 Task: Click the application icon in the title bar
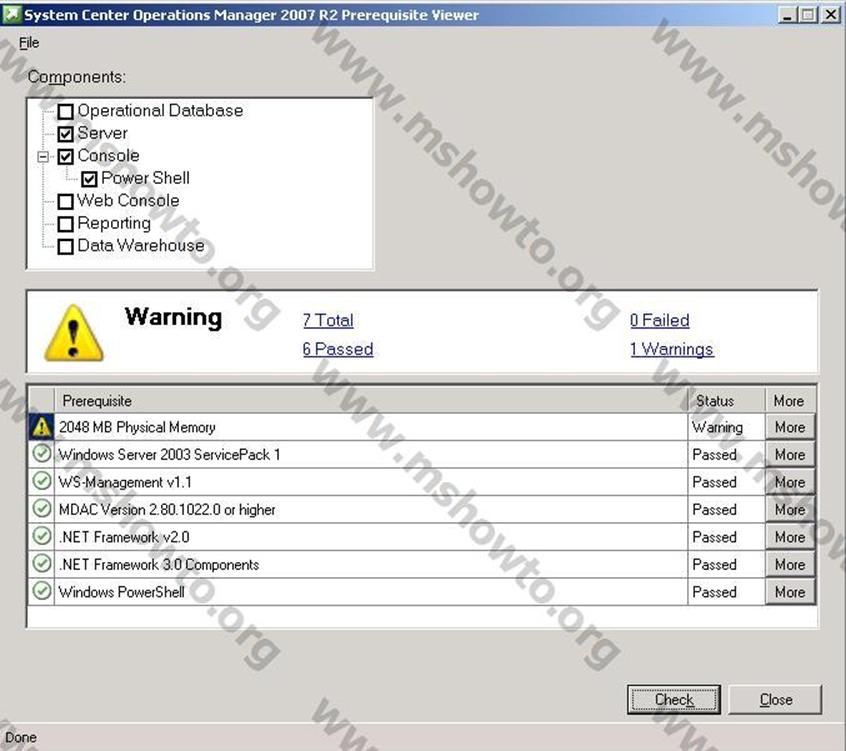(x=11, y=15)
